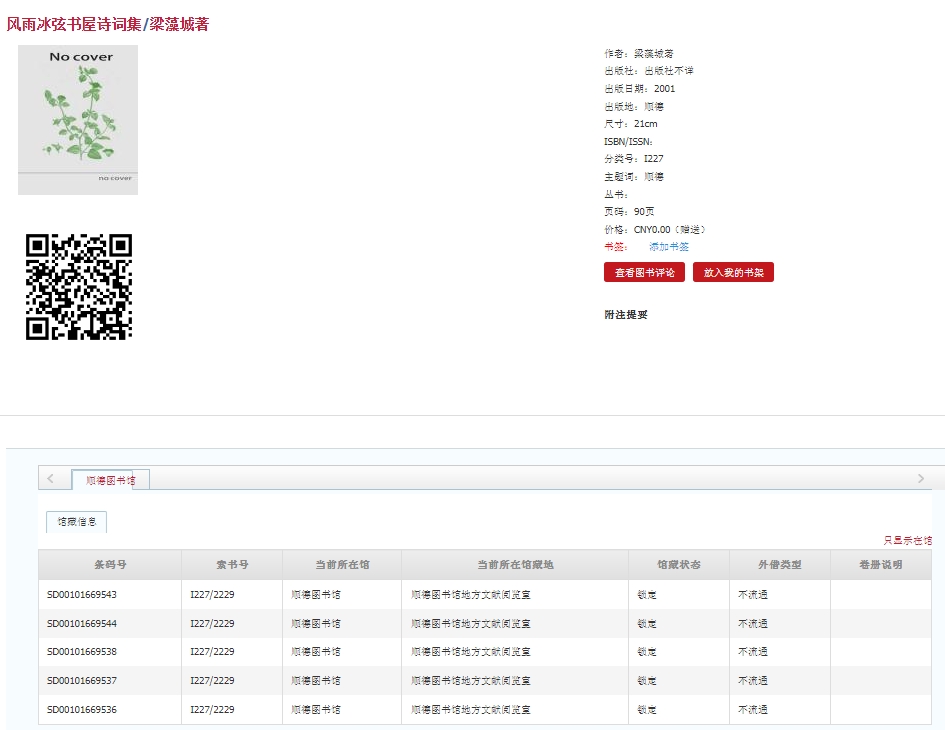This screenshot has width=945, height=730.
Task: Click 不流通 in row SD00101669543
Action: (753, 594)
